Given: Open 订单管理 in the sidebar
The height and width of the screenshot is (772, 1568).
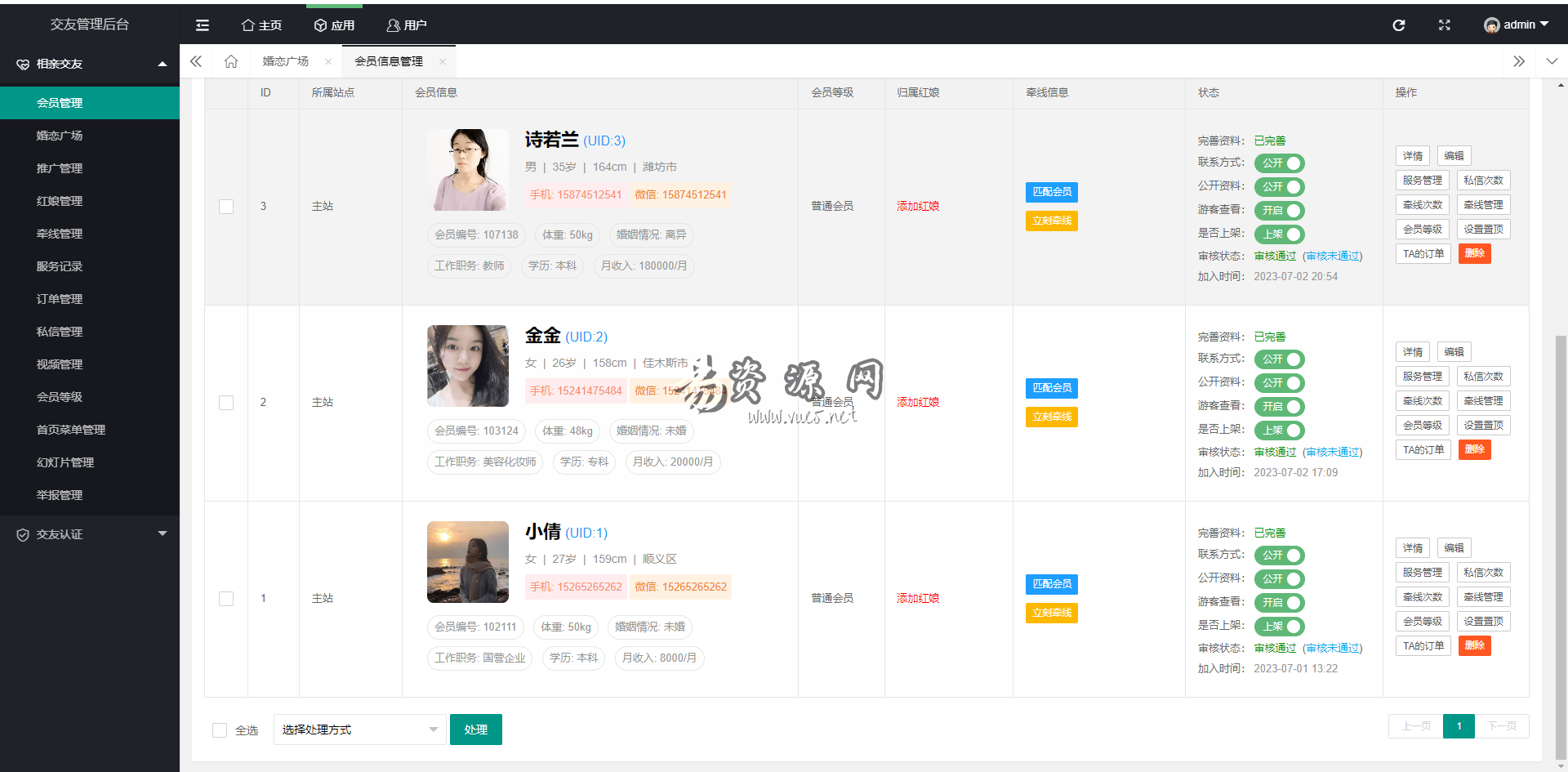Looking at the screenshot, I should coord(90,299).
